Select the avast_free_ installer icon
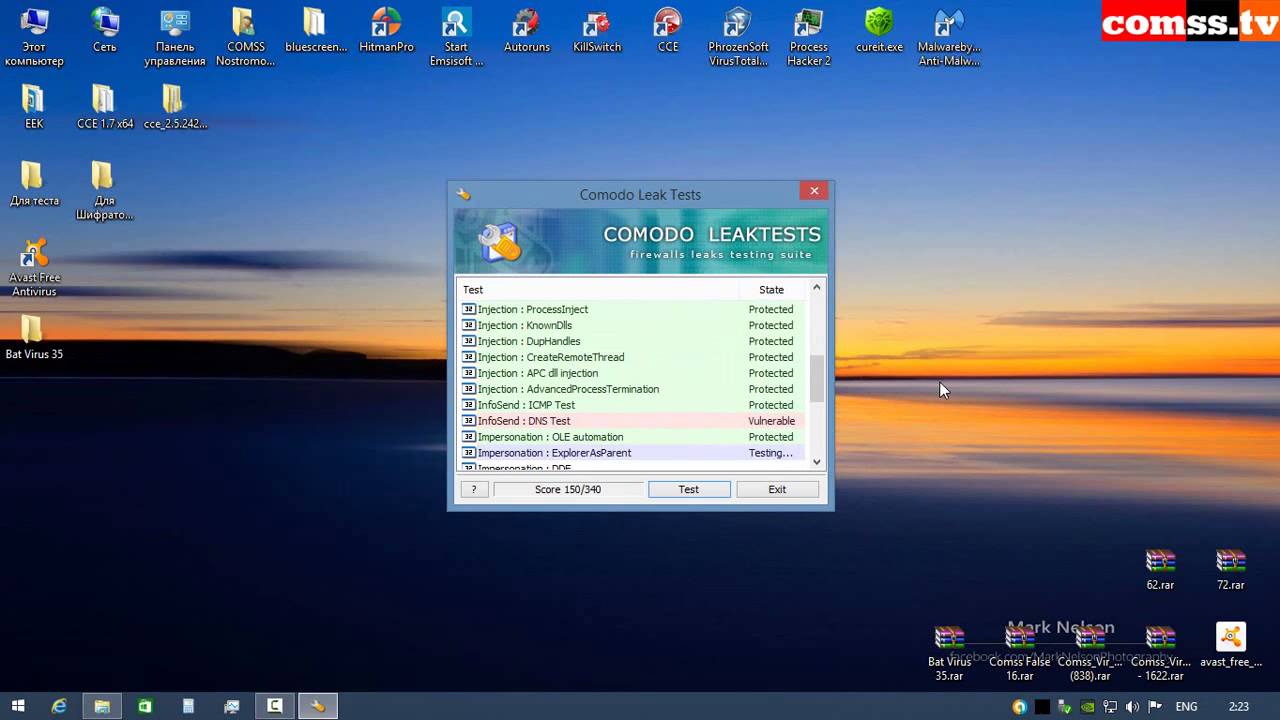This screenshot has height=720, width=1280. (1231, 645)
